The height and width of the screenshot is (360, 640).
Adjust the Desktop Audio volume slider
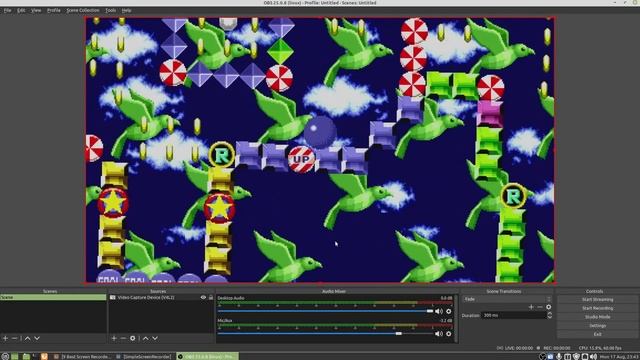coord(325,311)
